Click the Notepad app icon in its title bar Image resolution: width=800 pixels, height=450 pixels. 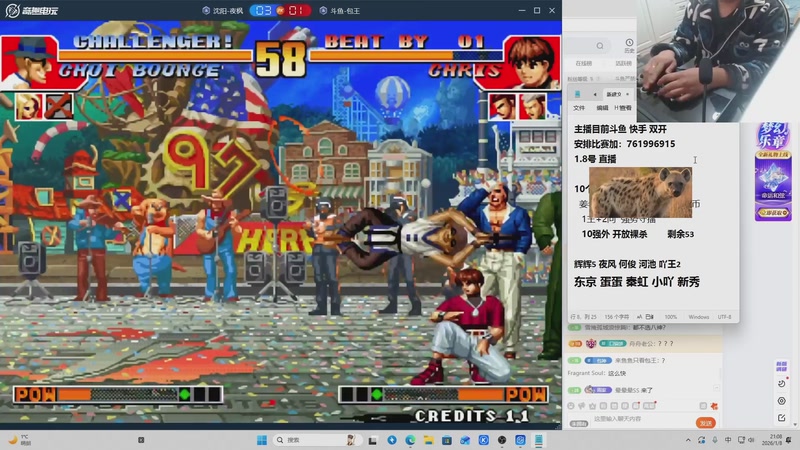tap(578, 94)
